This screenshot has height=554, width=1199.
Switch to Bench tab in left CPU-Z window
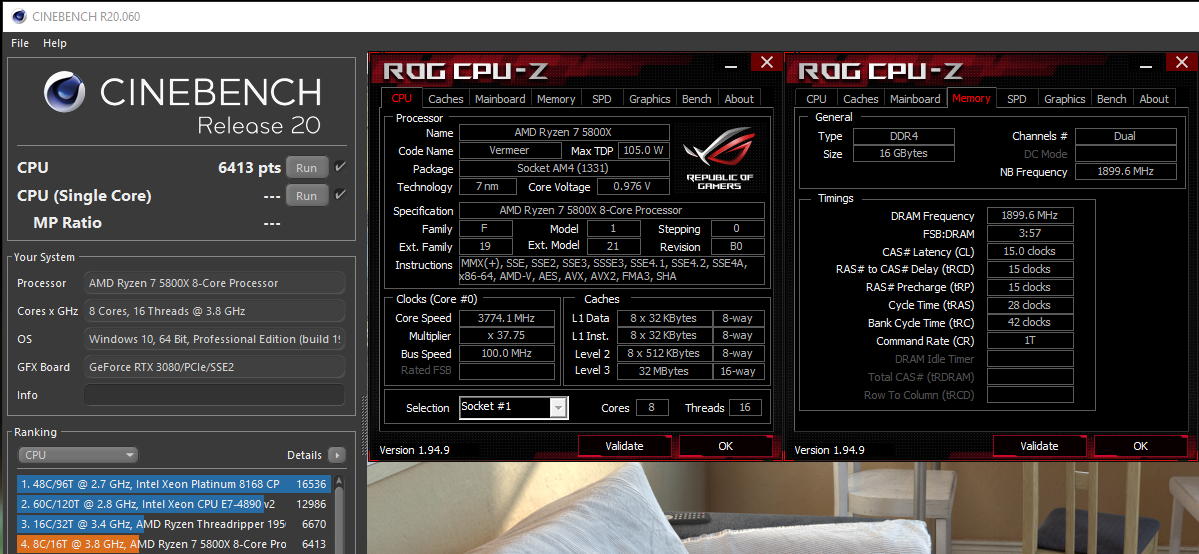[697, 99]
